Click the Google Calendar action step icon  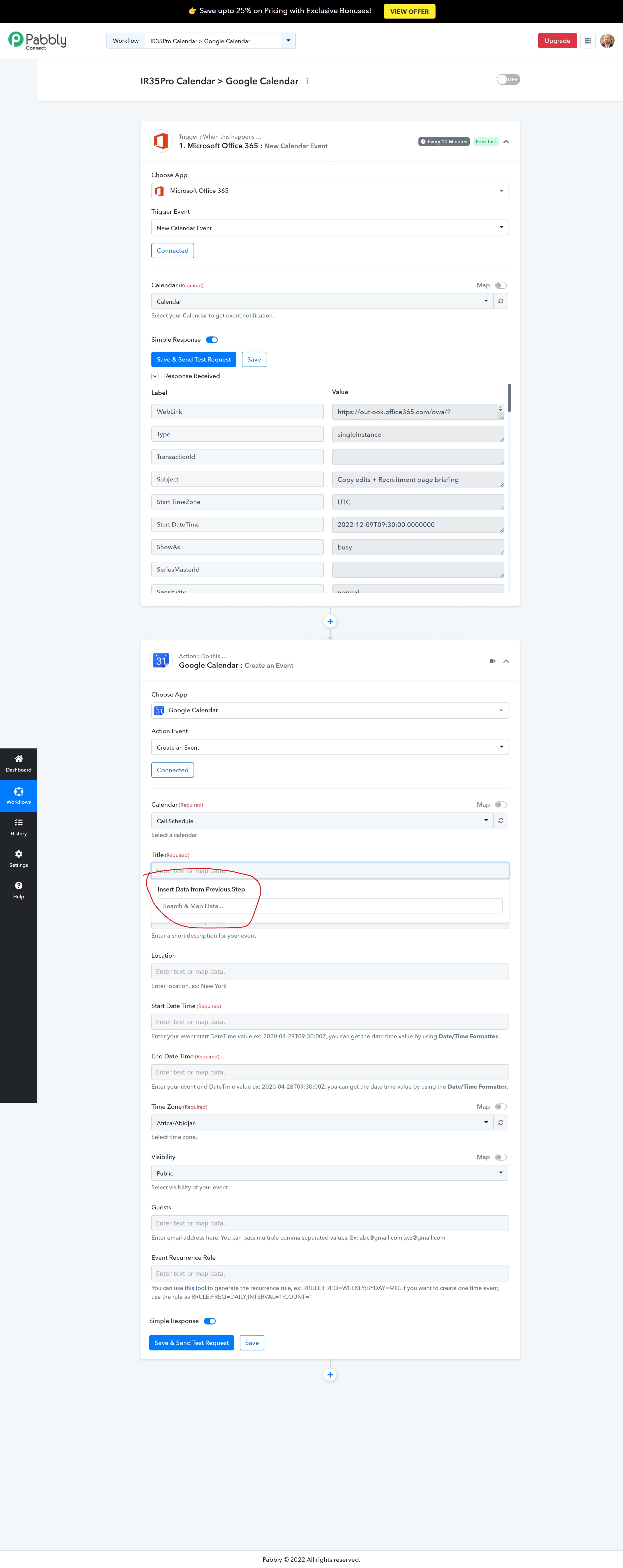click(x=161, y=661)
